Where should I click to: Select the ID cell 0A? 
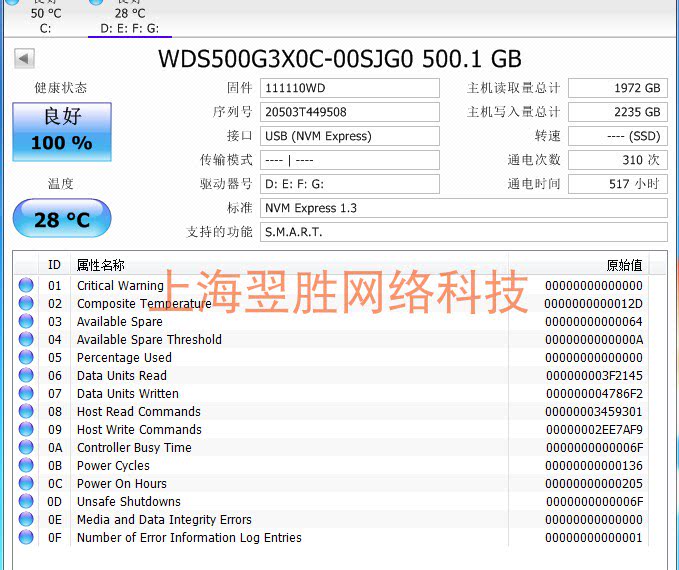coord(55,447)
